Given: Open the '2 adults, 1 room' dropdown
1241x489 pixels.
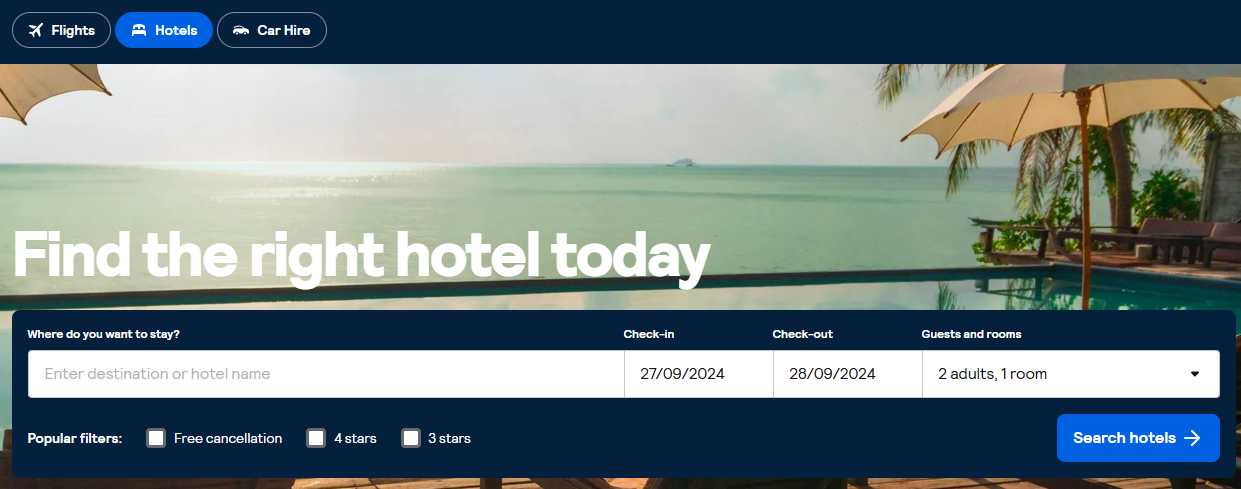Looking at the screenshot, I should click(1071, 374).
